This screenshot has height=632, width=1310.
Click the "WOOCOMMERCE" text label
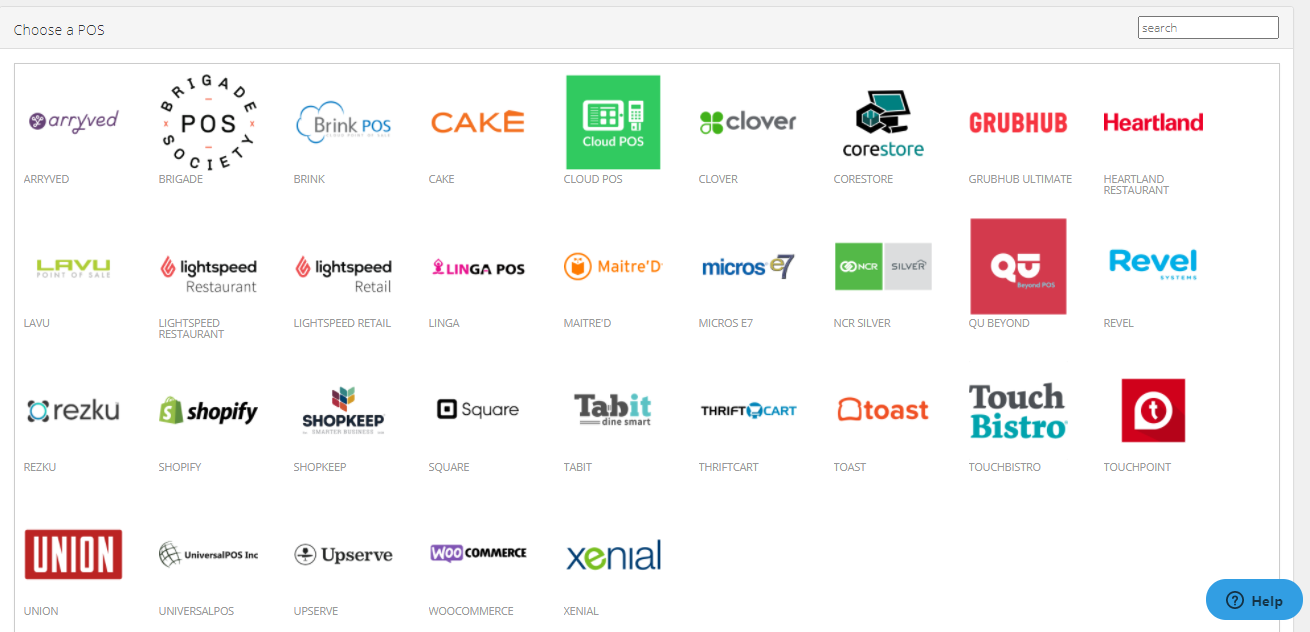click(x=471, y=611)
